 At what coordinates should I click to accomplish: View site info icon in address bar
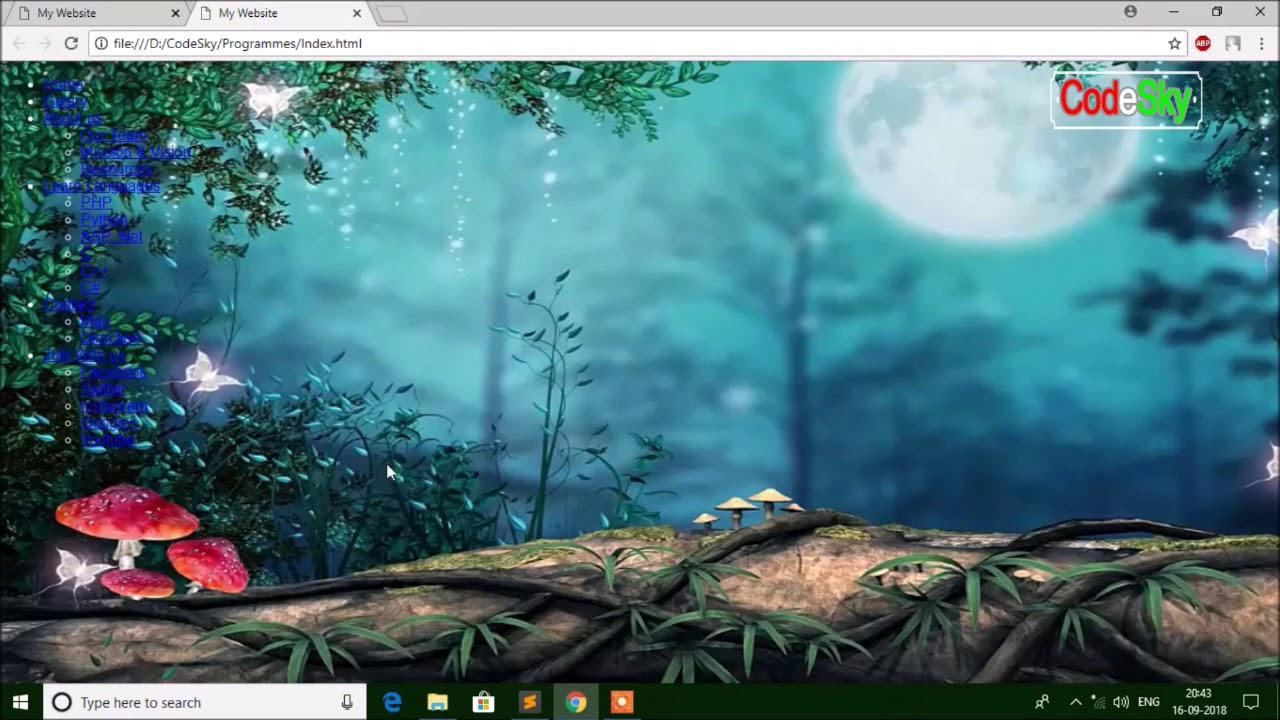101,43
